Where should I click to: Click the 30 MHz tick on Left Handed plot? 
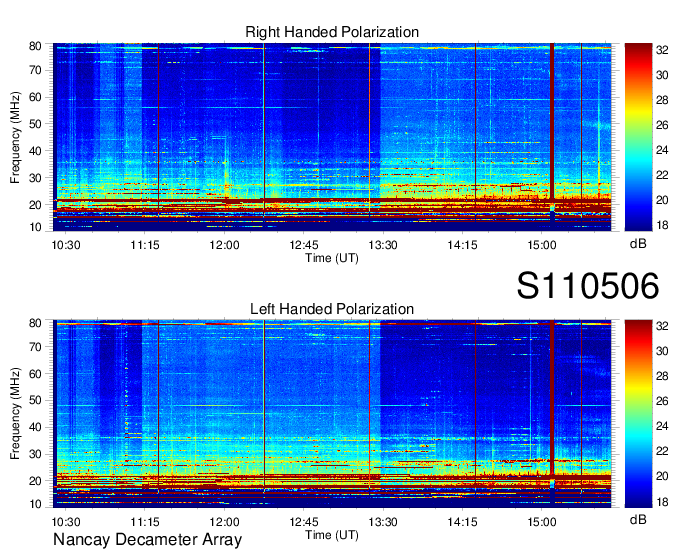35,454
